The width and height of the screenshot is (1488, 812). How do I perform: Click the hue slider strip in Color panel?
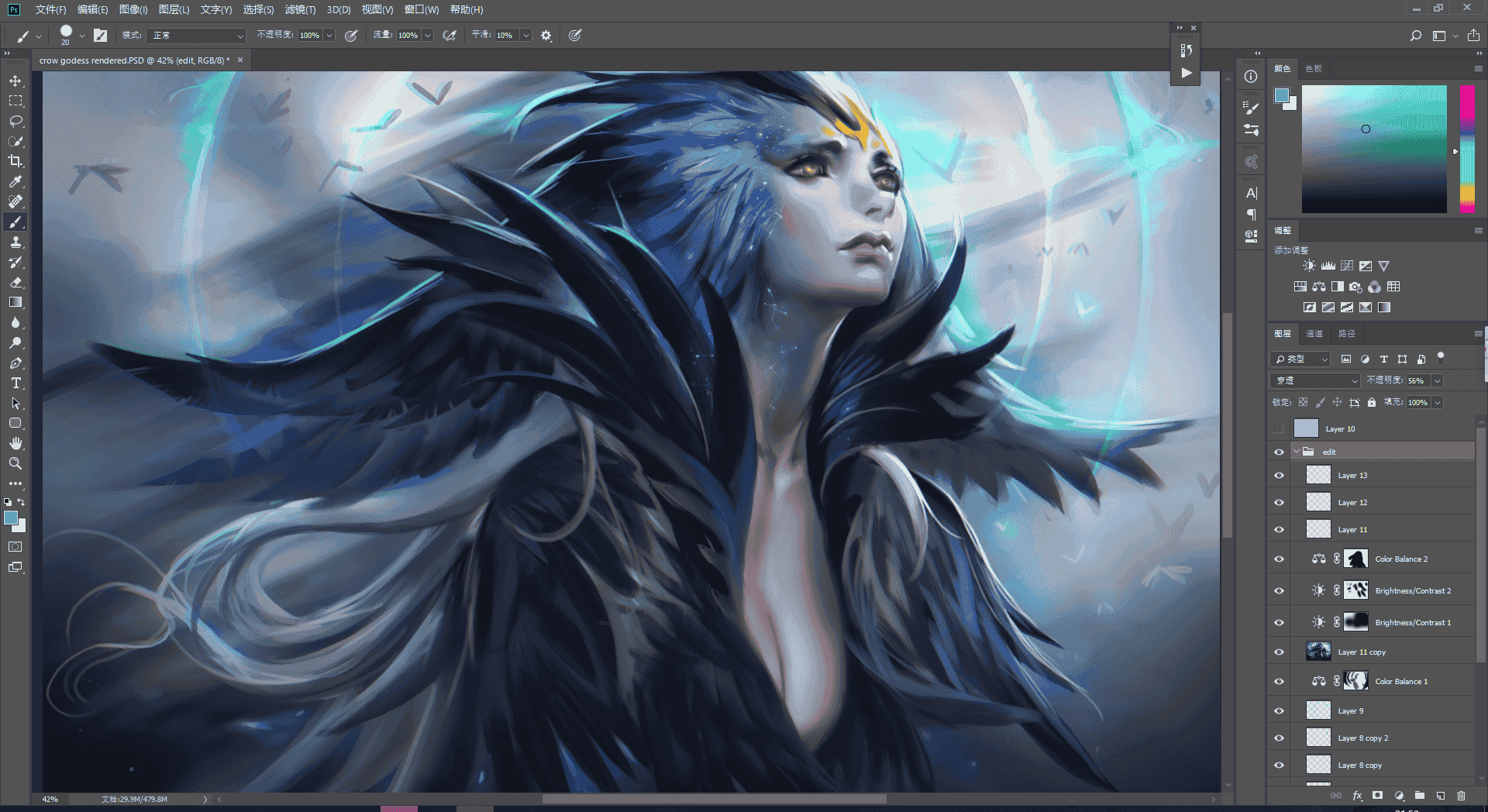click(1468, 149)
